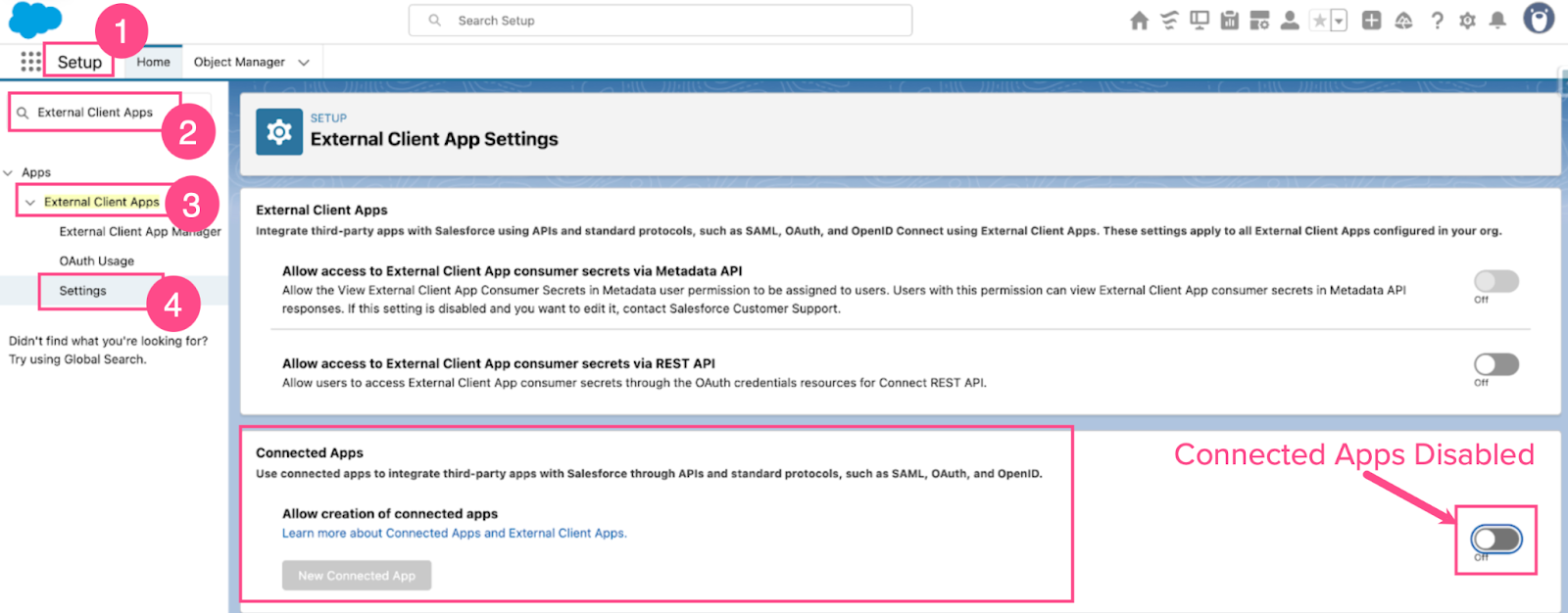Select External Client Apps tree label
Image resolution: width=1568 pixels, height=613 pixels.
(102, 202)
